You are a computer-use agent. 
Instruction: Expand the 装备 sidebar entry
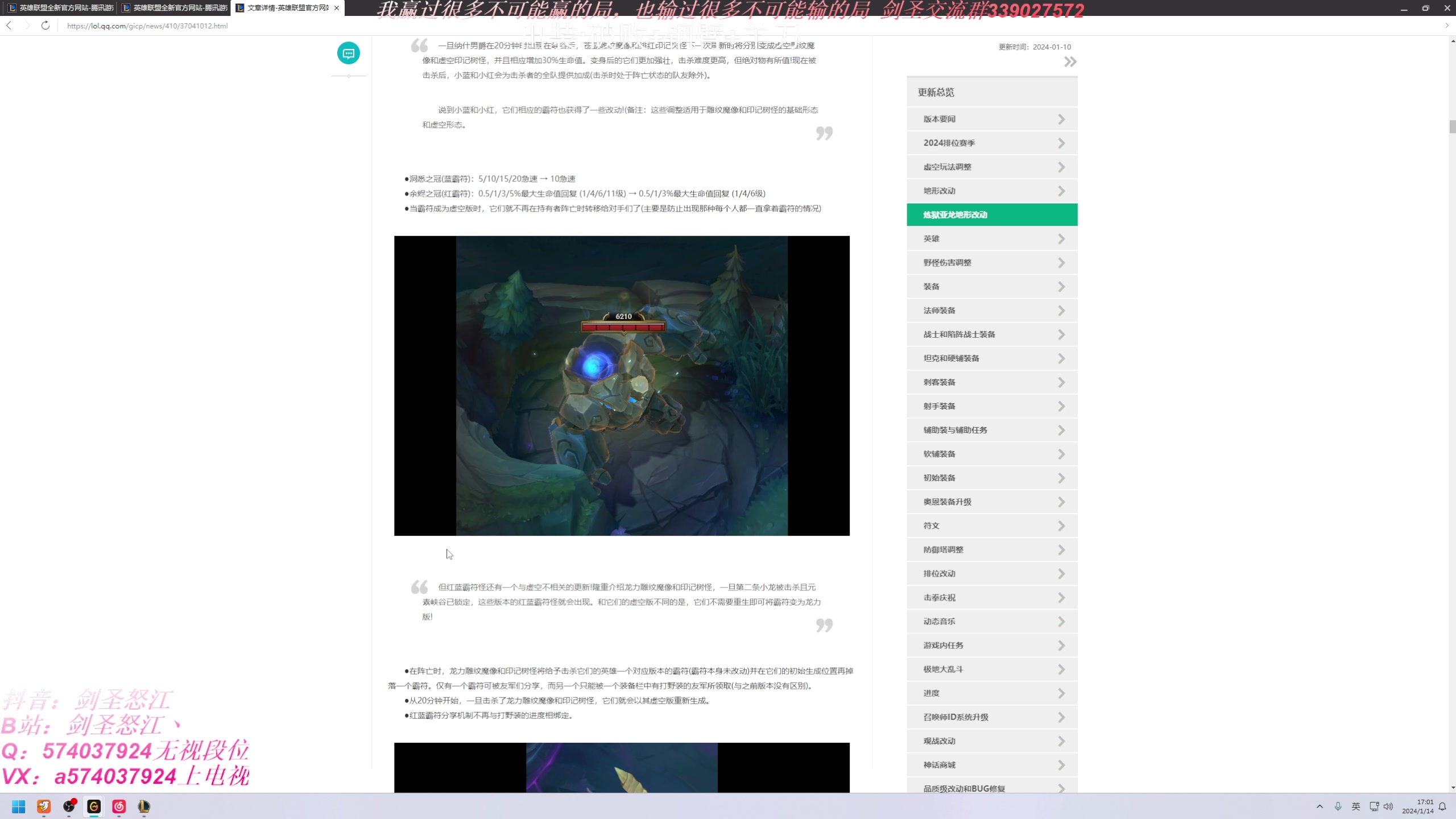pyautogui.click(x=992, y=287)
